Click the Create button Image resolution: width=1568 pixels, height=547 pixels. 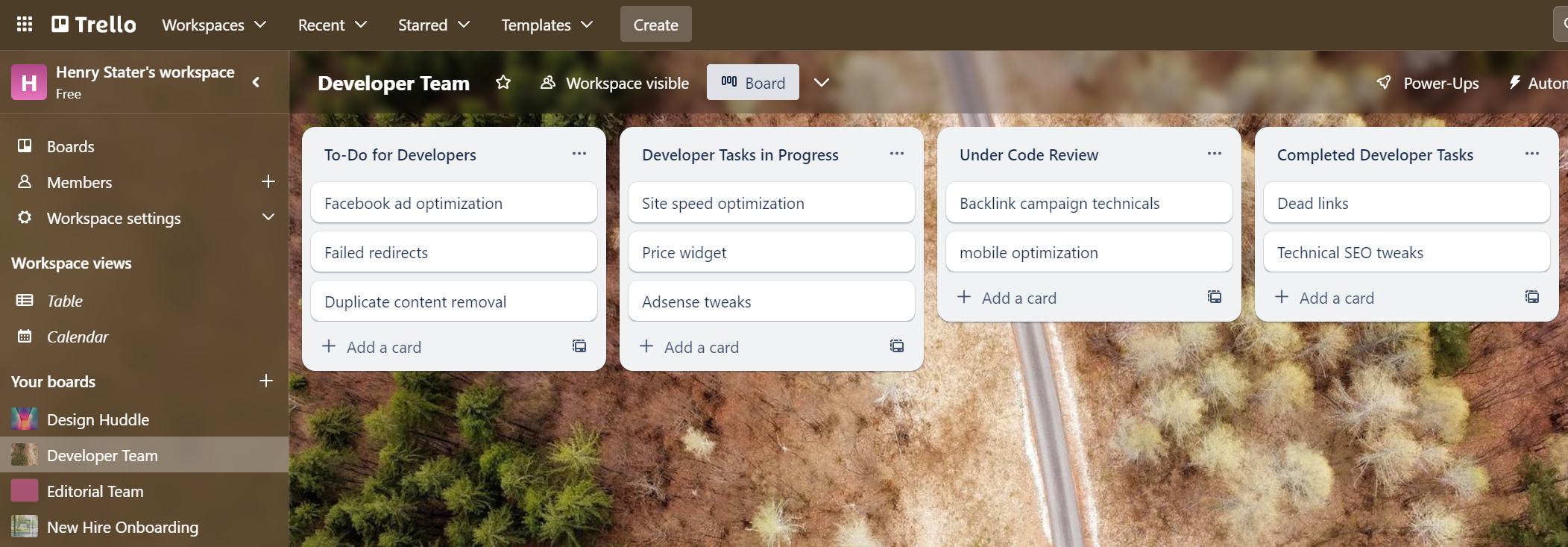tap(655, 25)
